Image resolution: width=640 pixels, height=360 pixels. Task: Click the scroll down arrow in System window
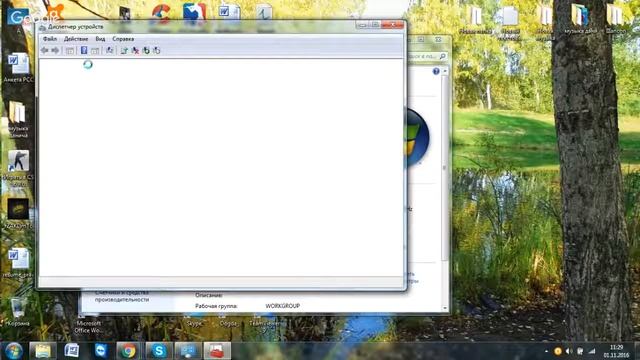coord(445,308)
